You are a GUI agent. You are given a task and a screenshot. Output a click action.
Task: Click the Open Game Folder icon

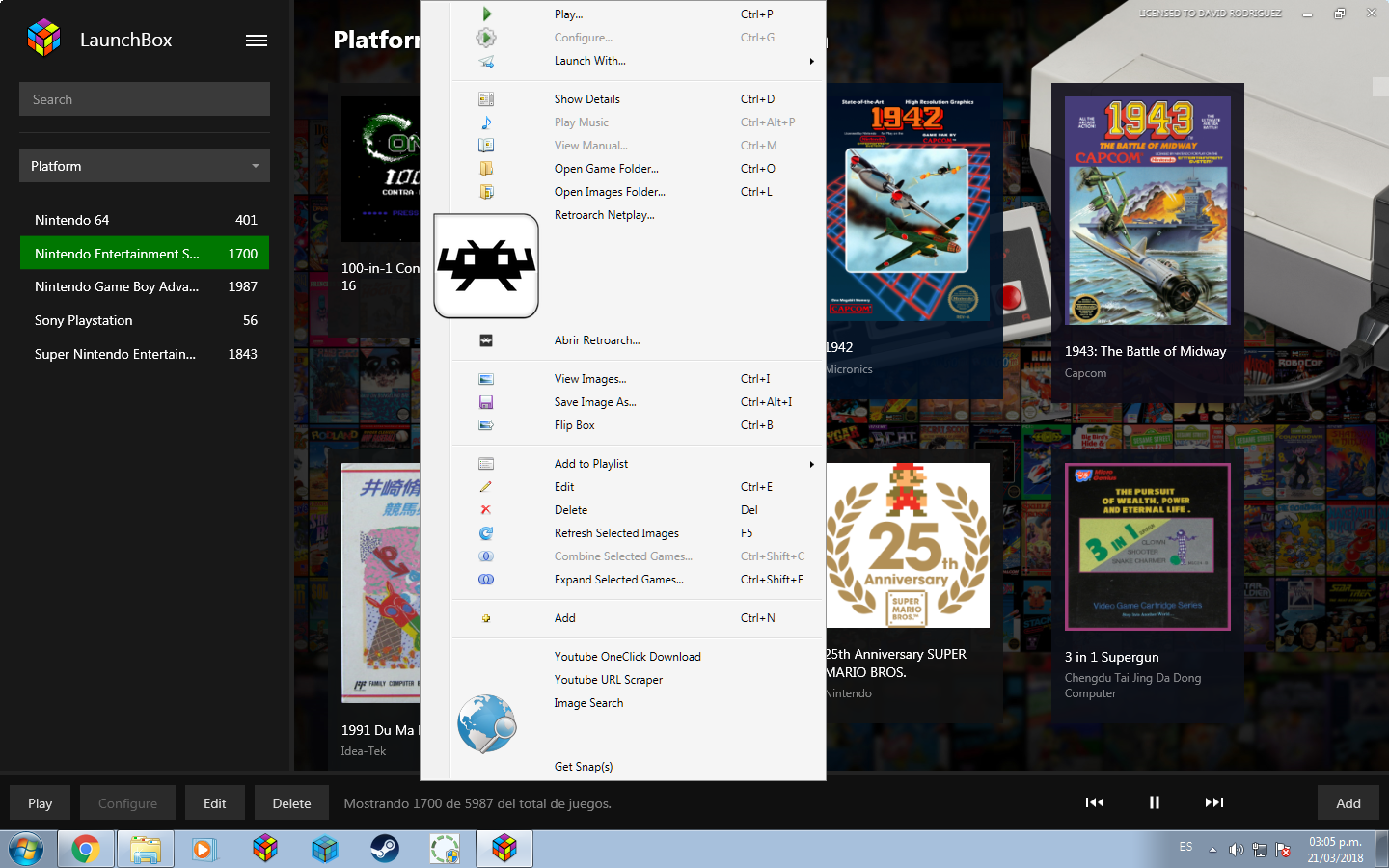click(x=486, y=169)
